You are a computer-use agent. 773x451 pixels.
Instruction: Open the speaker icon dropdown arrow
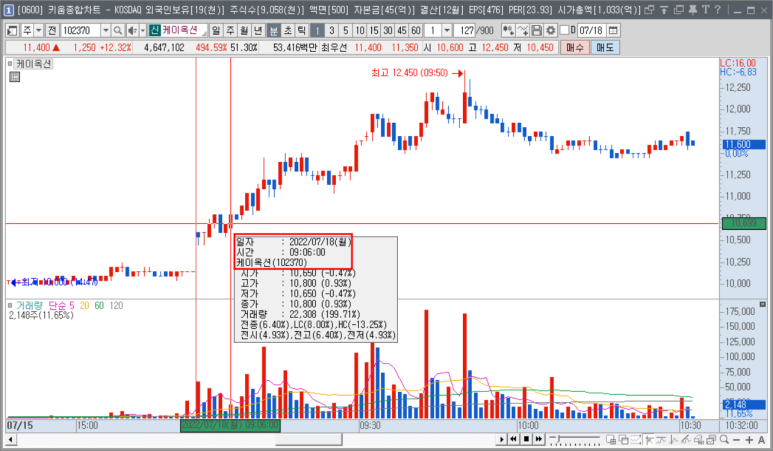click(x=142, y=31)
